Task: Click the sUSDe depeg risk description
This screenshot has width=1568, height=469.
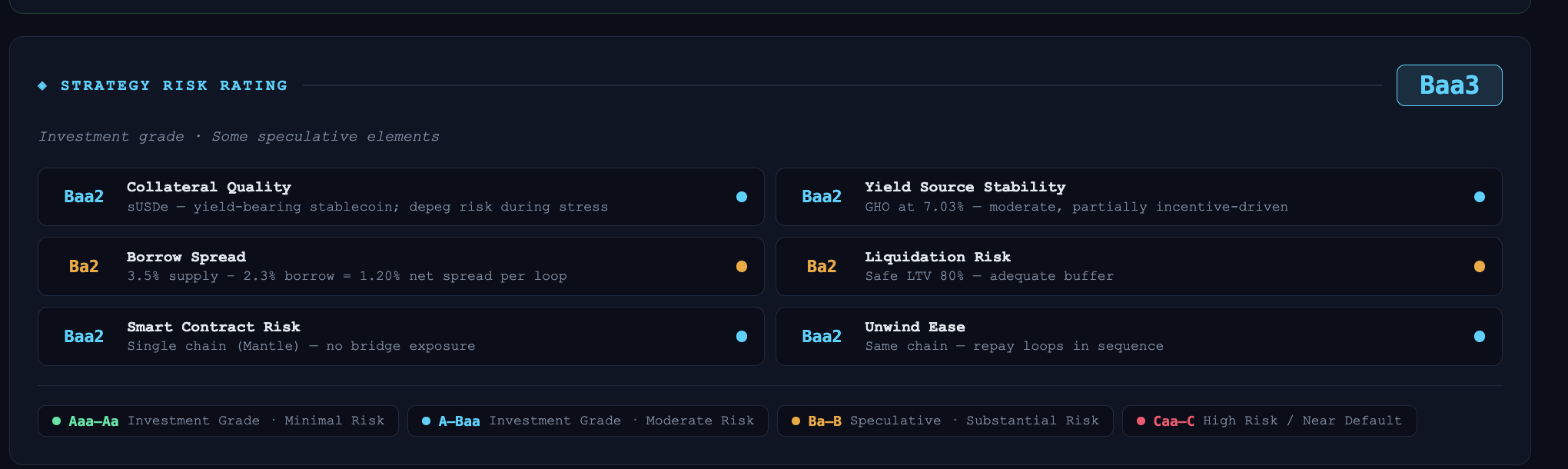Action: coord(367,207)
